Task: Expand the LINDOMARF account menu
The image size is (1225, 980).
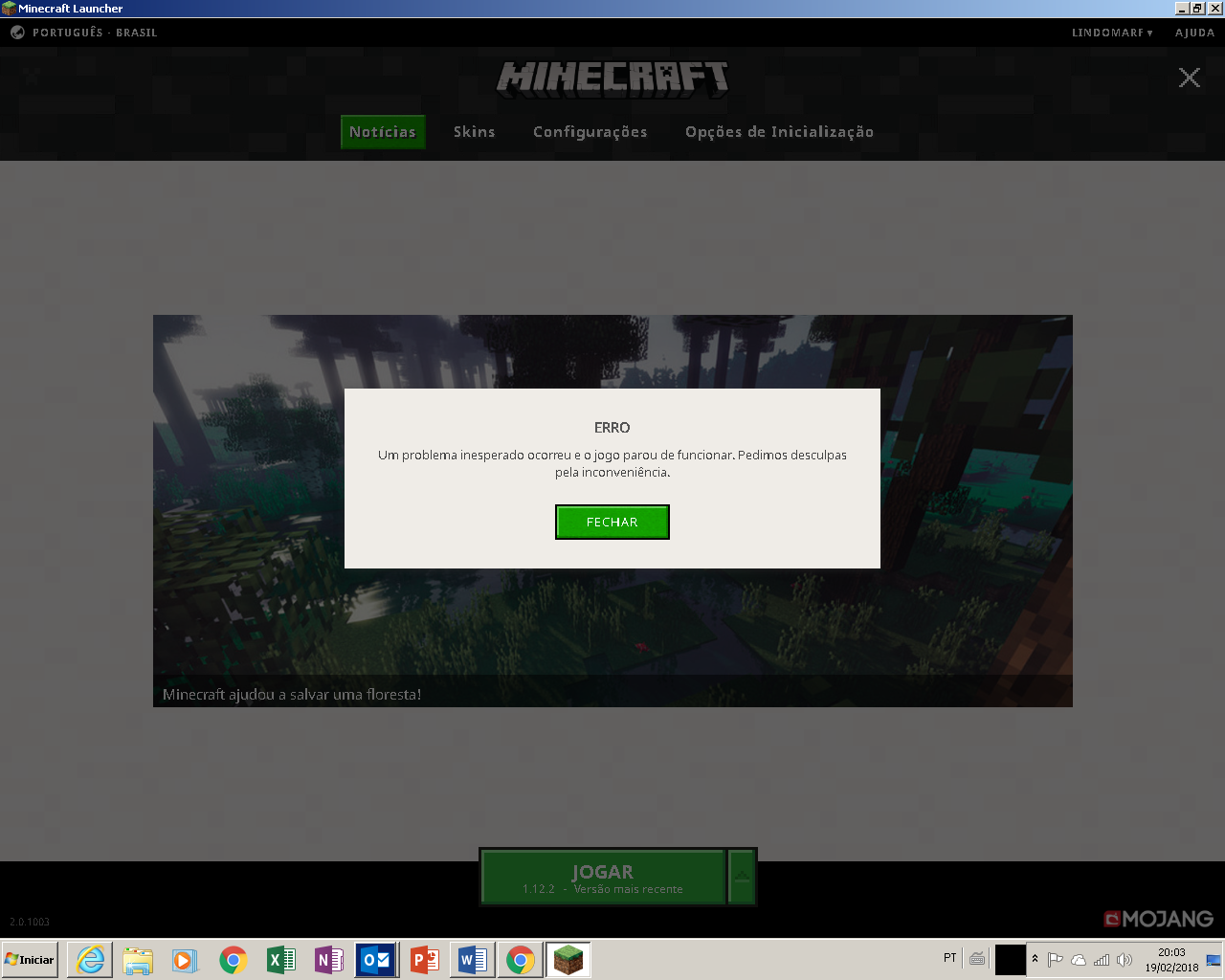Action: [1112, 33]
